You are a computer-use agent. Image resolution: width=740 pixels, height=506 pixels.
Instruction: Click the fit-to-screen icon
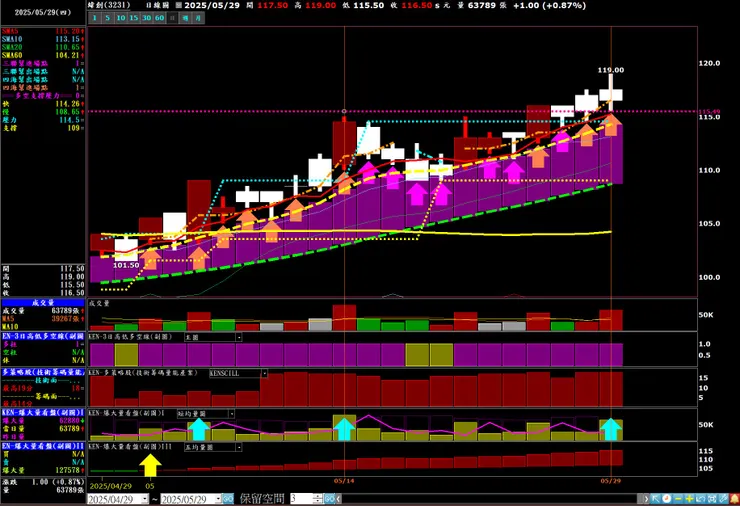[x=712, y=499]
